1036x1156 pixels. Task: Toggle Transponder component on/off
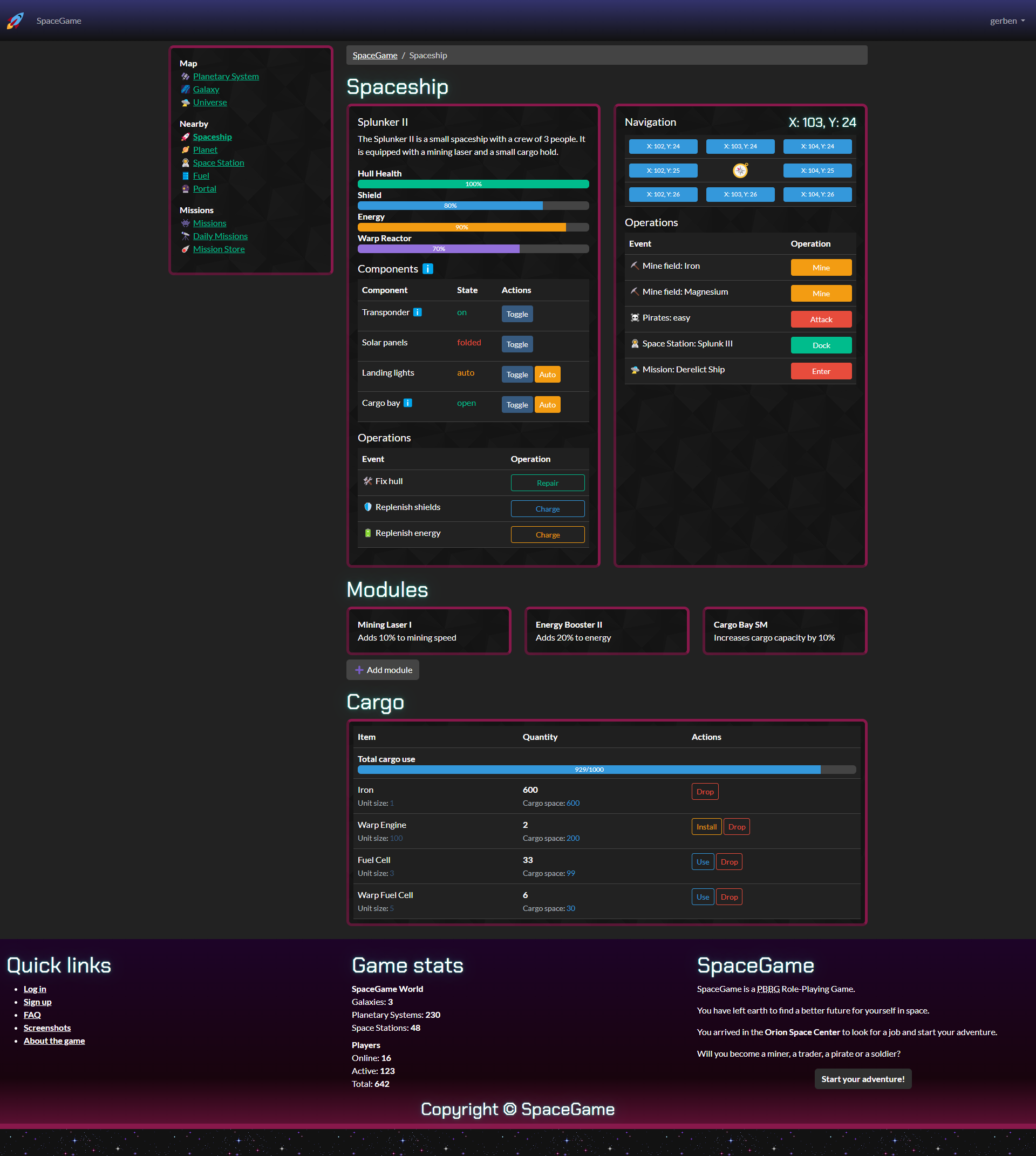click(x=516, y=314)
